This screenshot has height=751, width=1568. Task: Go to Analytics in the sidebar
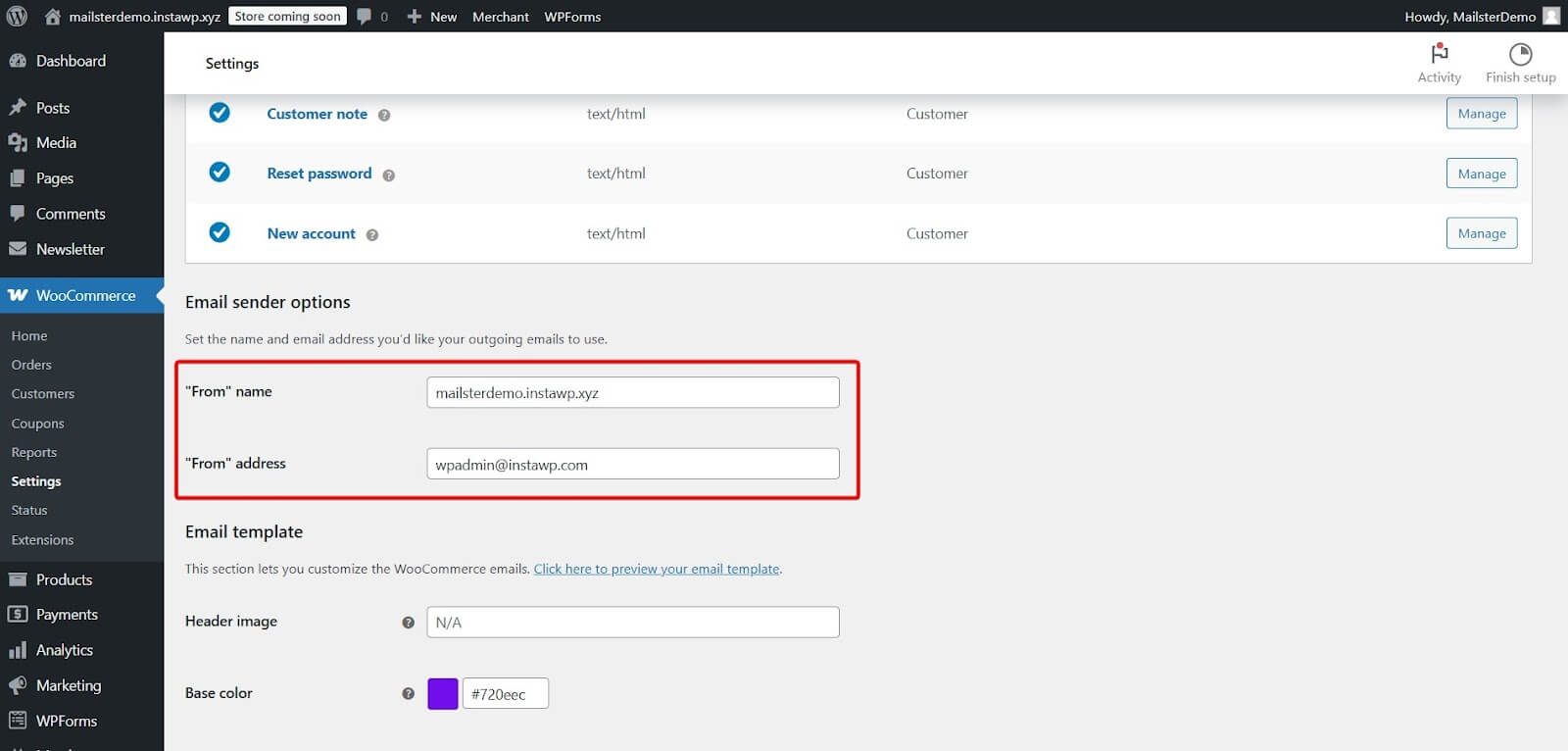coord(64,650)
